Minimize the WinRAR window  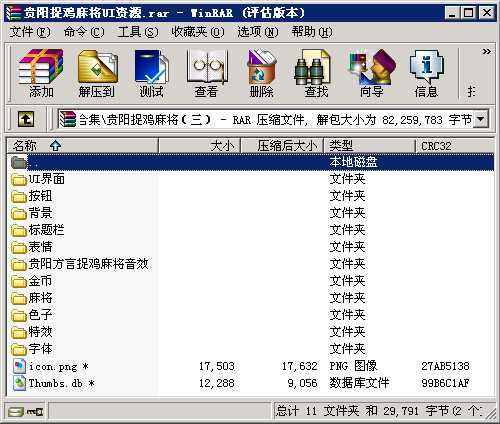(x=452, y=13)
